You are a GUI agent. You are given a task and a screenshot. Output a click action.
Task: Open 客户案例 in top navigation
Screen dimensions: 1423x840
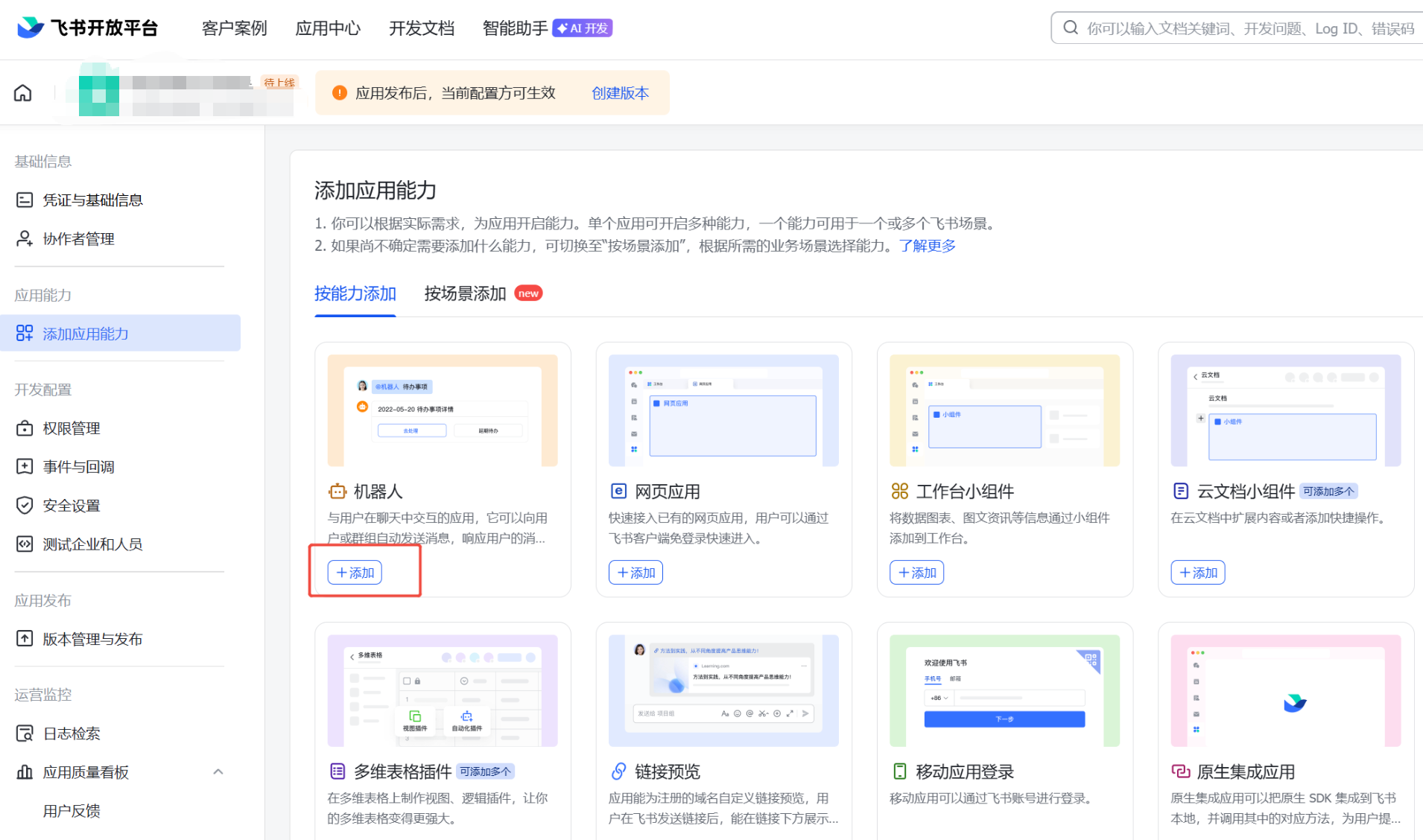click(x=234, y=28)
